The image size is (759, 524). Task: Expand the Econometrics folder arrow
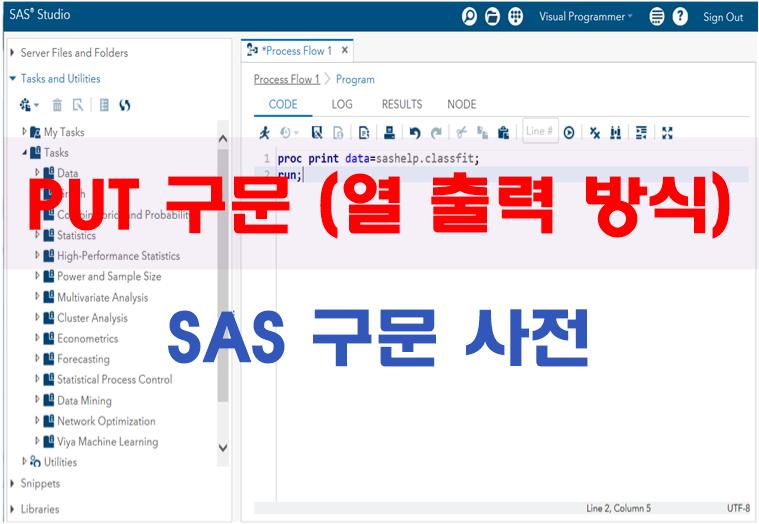pos(37,338)
